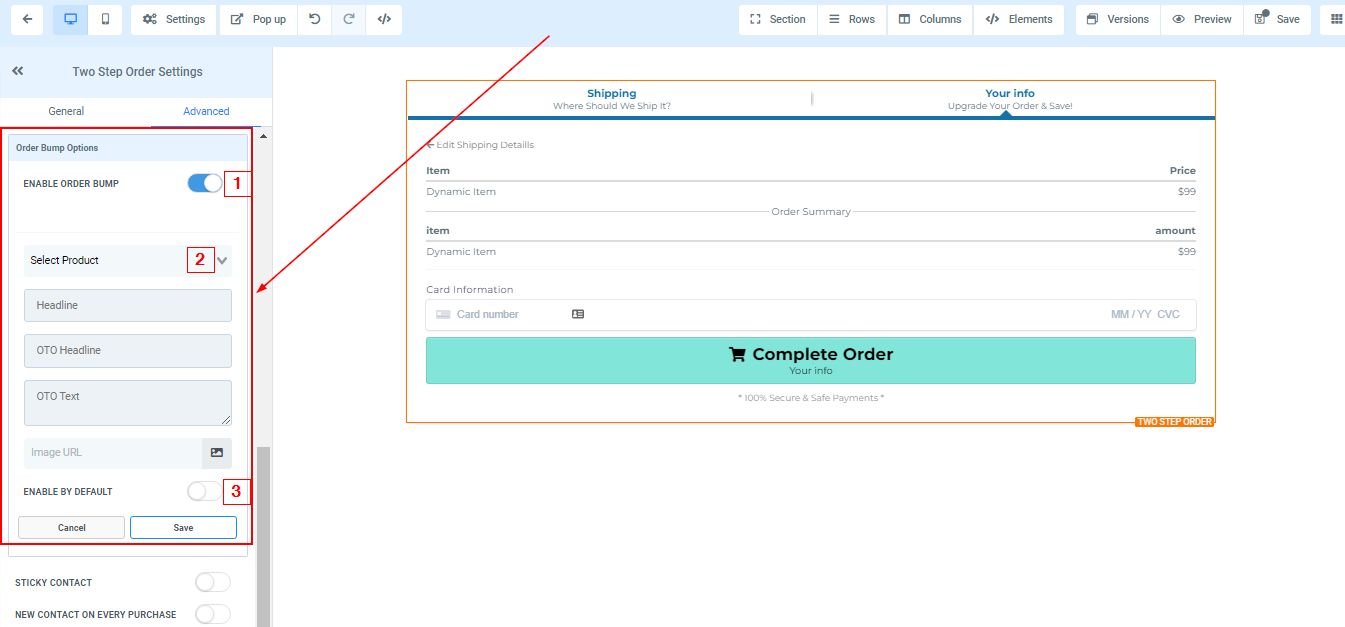Turn on Enable By Default toggle
Viewport: 1345px width, 627px height.
tap(204, 491)
